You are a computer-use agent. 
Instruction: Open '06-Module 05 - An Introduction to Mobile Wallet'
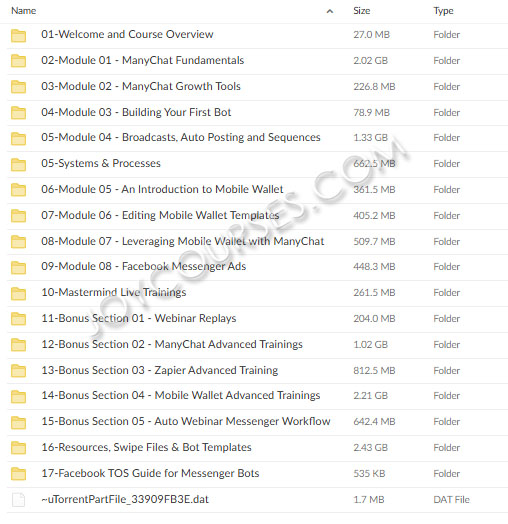coord(162,189)
